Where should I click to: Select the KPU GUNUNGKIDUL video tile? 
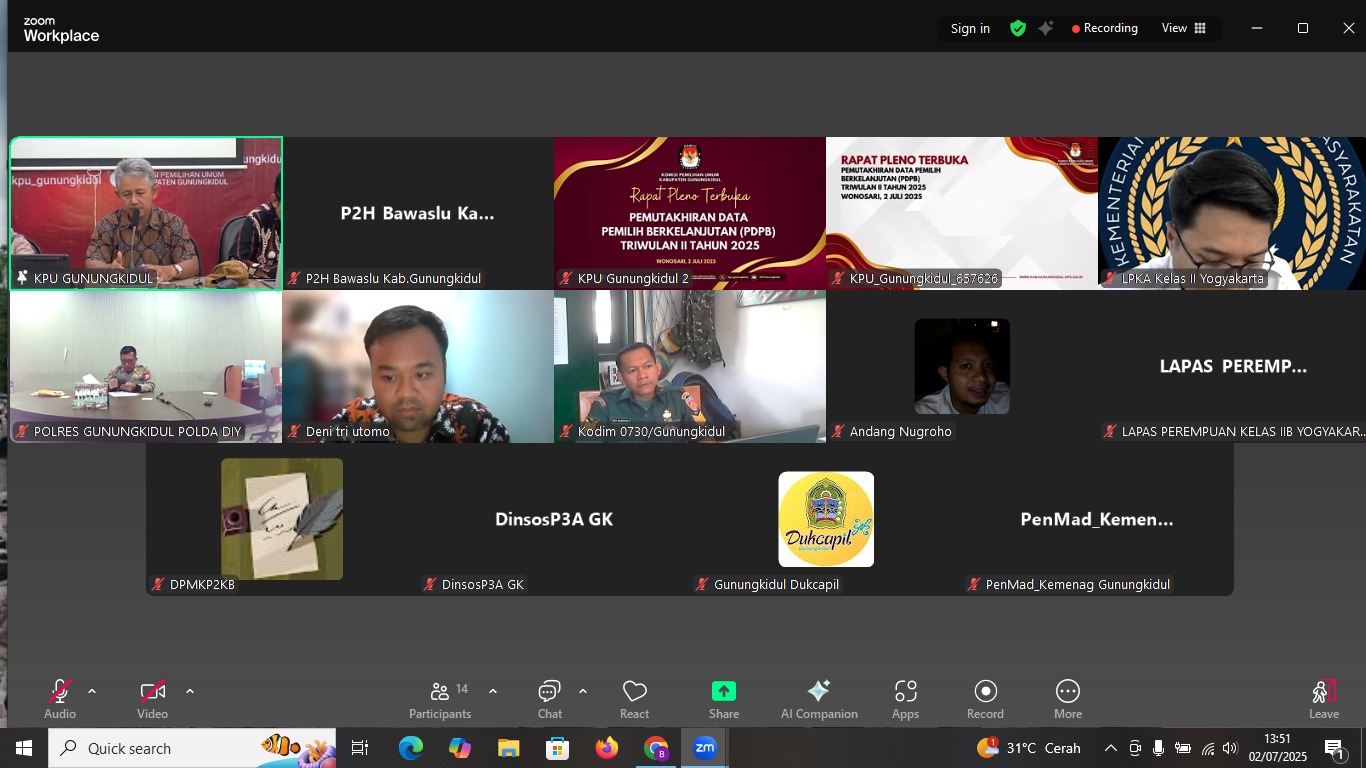pos(146,213)
